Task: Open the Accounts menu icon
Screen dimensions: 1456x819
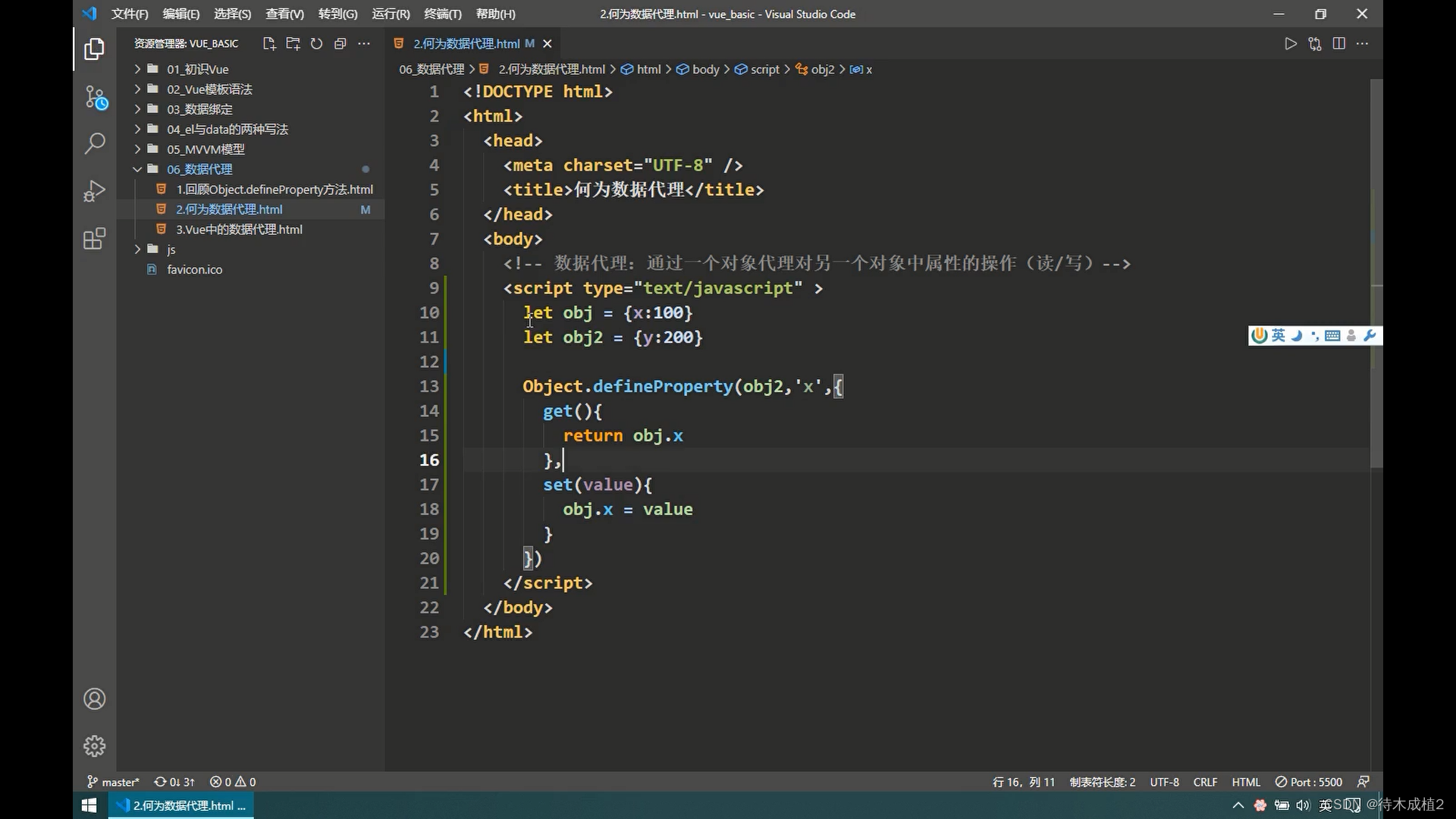Action: click(x=94, y=698)
